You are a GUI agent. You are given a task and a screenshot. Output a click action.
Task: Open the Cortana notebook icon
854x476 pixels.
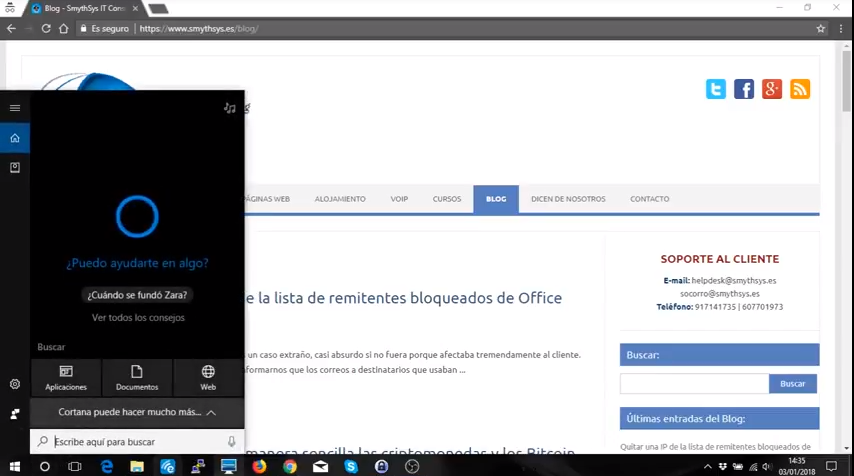(14, 168)
